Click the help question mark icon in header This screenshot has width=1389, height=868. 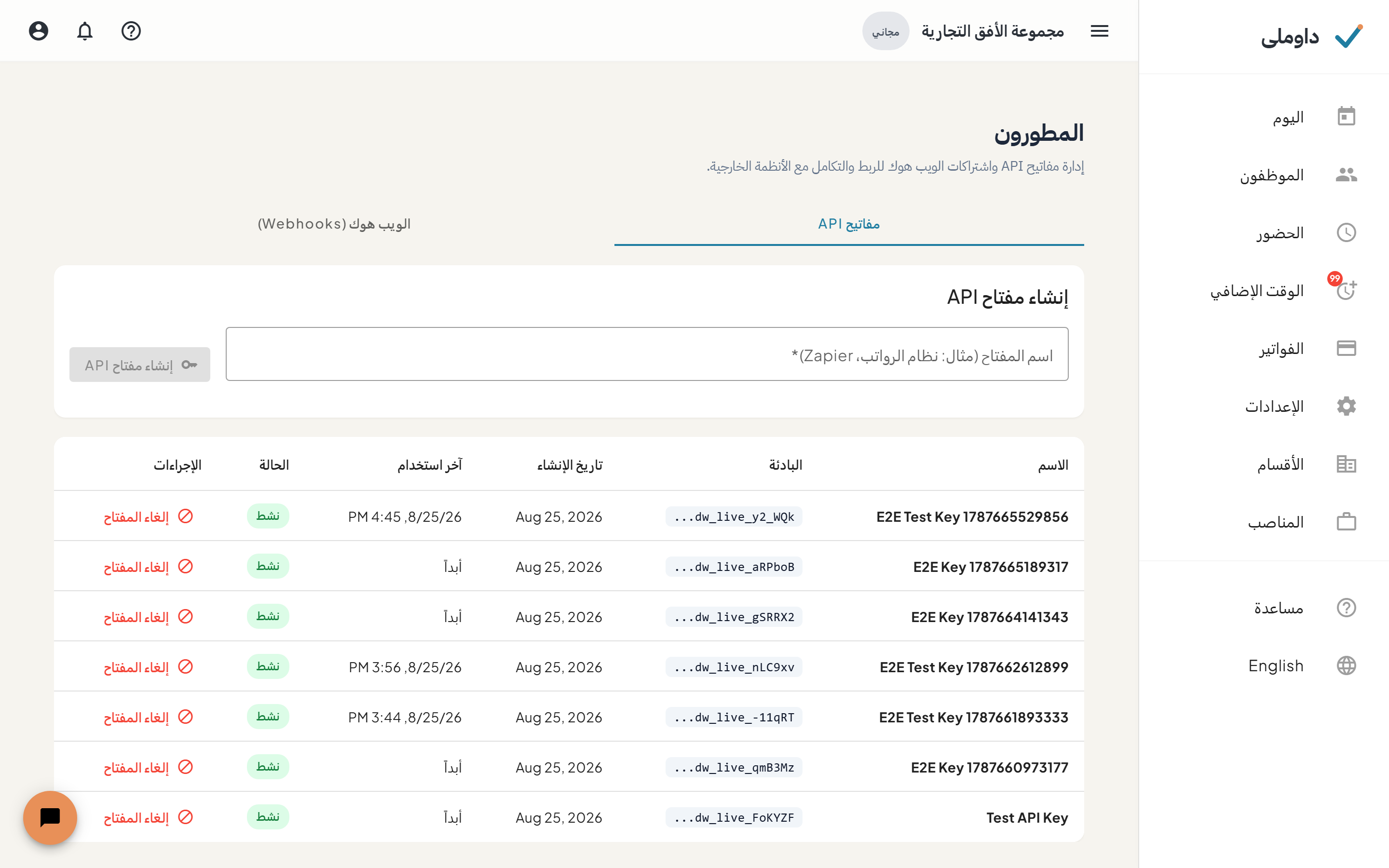(x=132, y=31)
